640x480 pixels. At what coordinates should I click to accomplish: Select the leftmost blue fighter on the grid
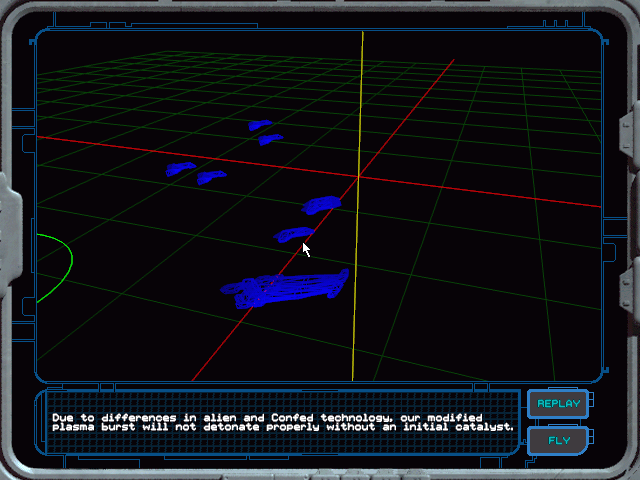click(x=180, y=169)
